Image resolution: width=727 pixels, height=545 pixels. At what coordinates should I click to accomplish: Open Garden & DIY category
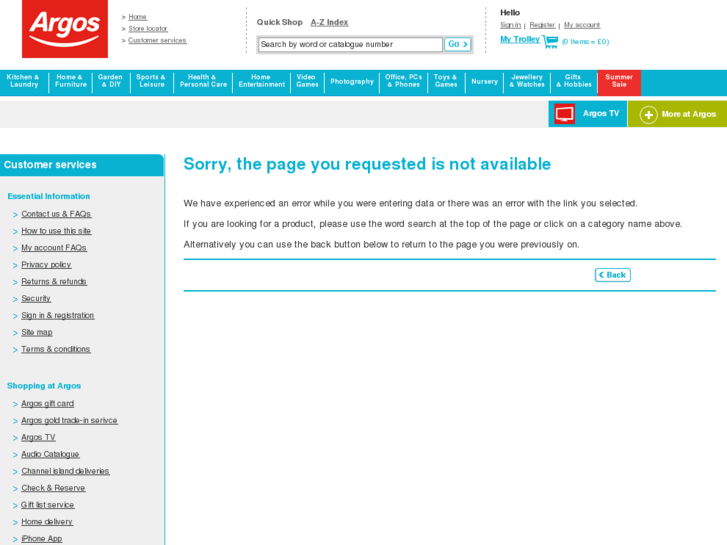tap(111, 81)
